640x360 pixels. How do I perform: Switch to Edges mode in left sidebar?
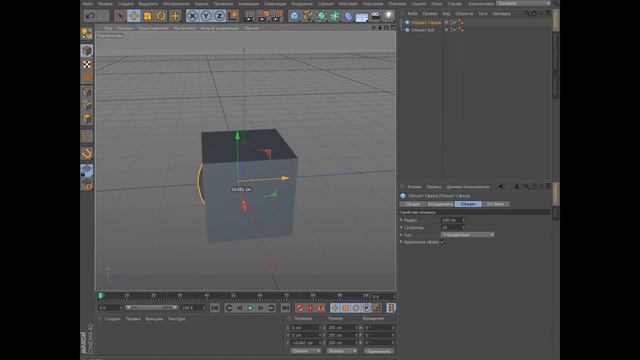[x=87, y=105]
